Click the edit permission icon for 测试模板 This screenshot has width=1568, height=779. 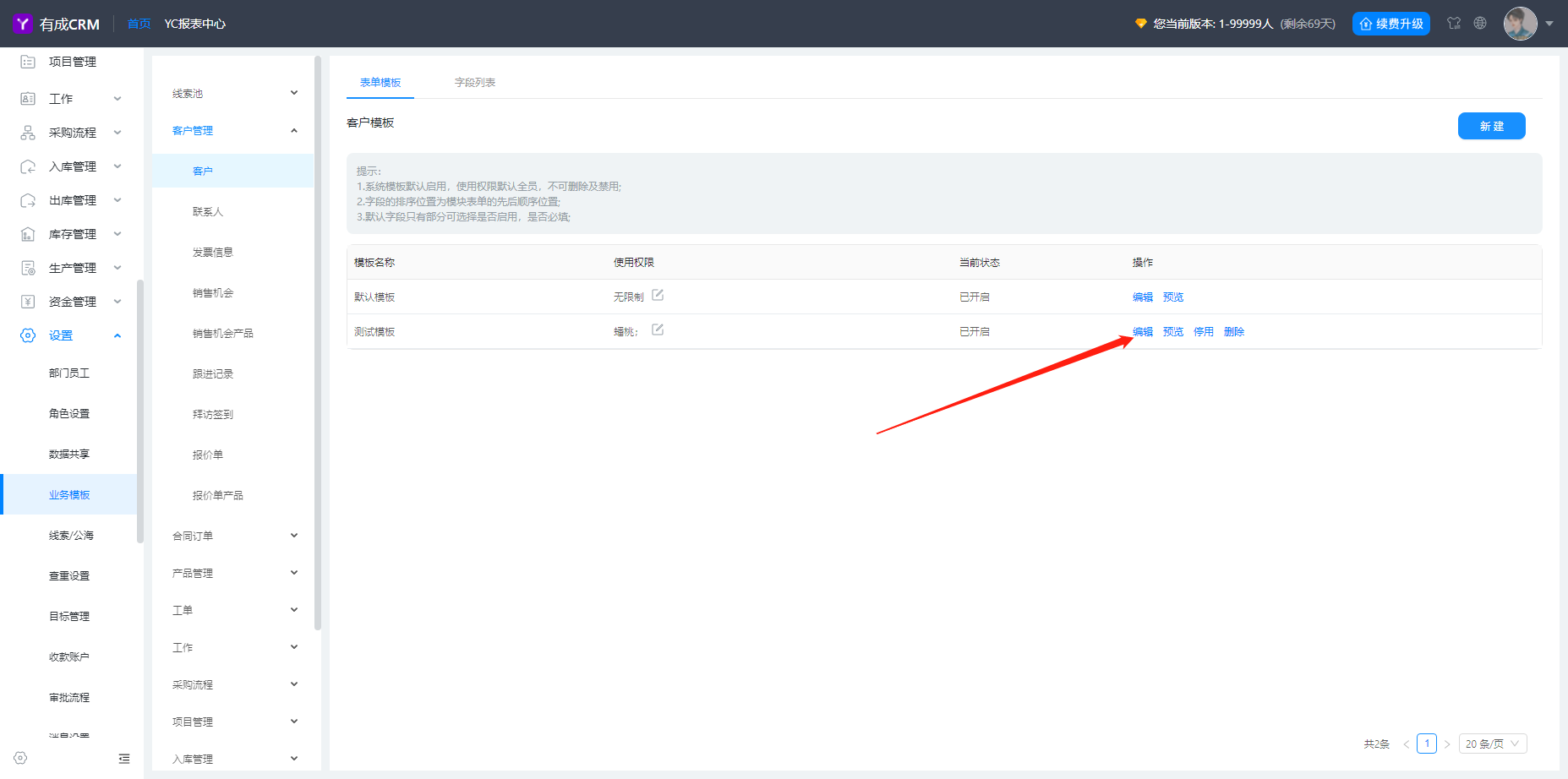(658, 330)
